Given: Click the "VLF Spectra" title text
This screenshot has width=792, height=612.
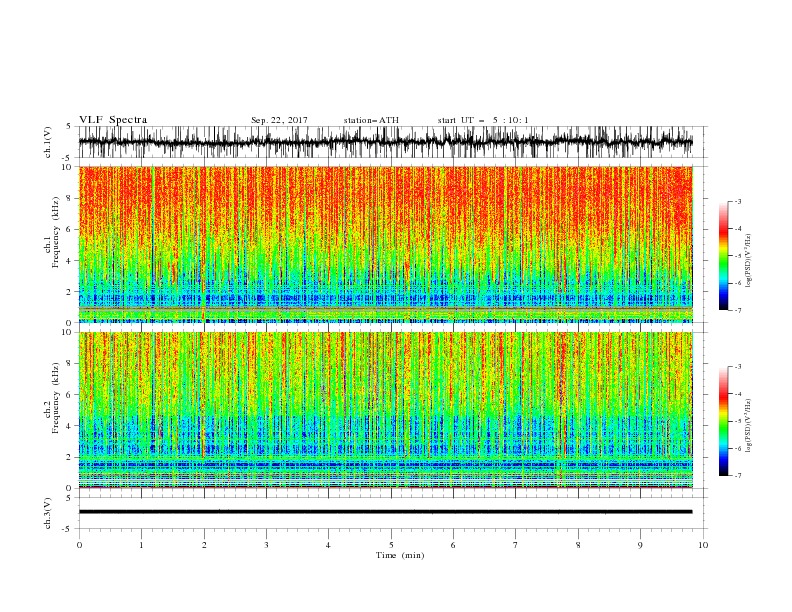Looking at the screenshot, I should click(x=113, y=120).
